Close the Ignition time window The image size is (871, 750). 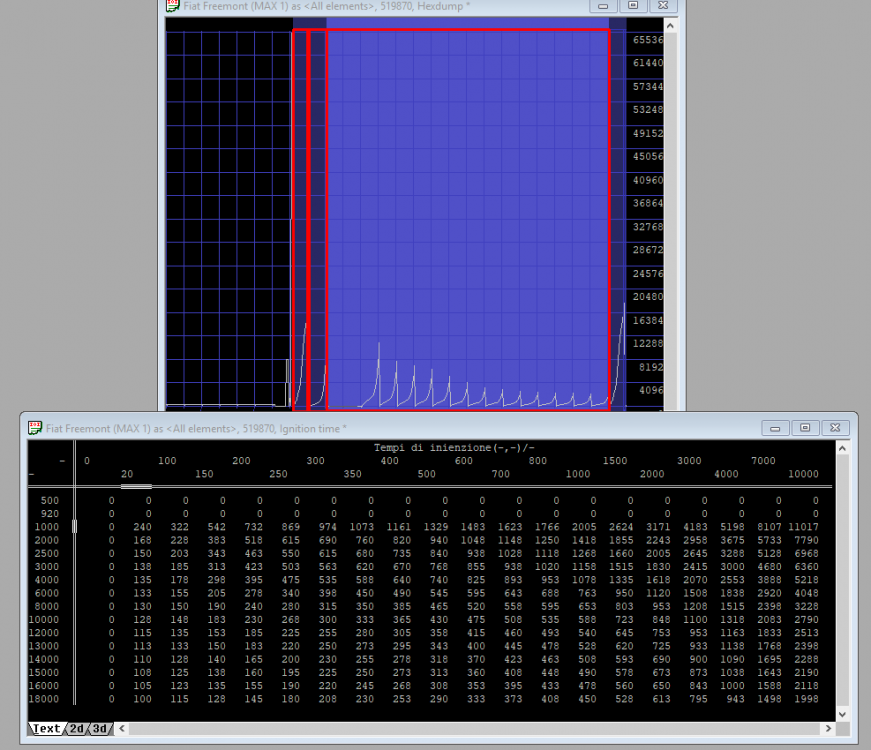point(834,428)
